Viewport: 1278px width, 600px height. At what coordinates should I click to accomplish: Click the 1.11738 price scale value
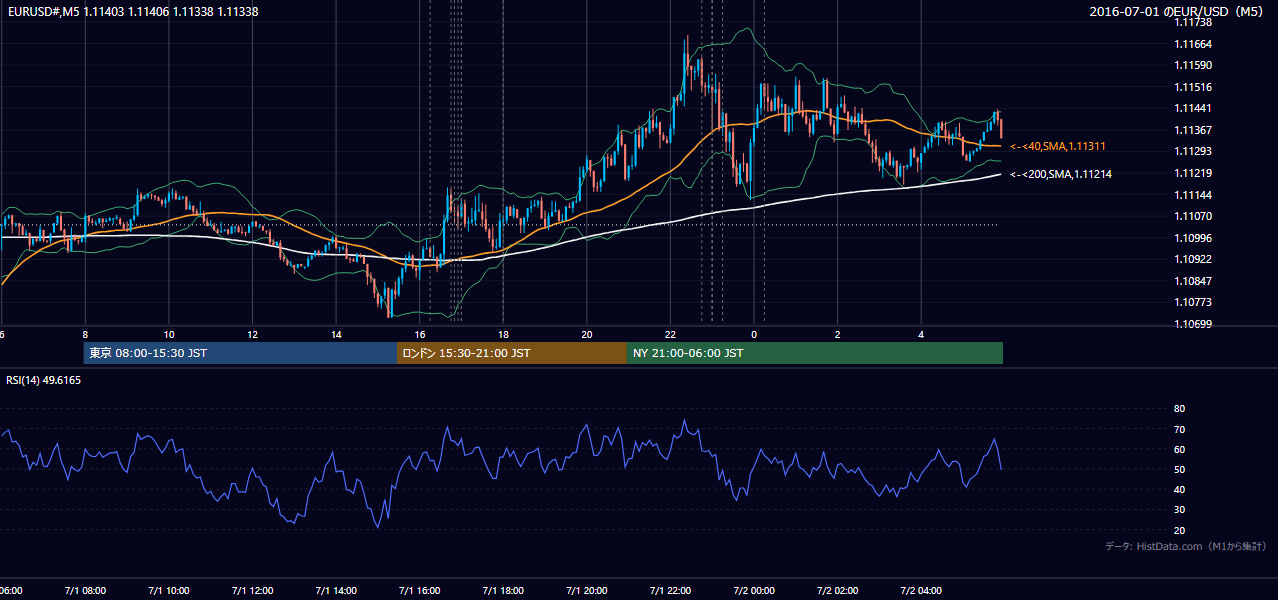[1192, 22]
